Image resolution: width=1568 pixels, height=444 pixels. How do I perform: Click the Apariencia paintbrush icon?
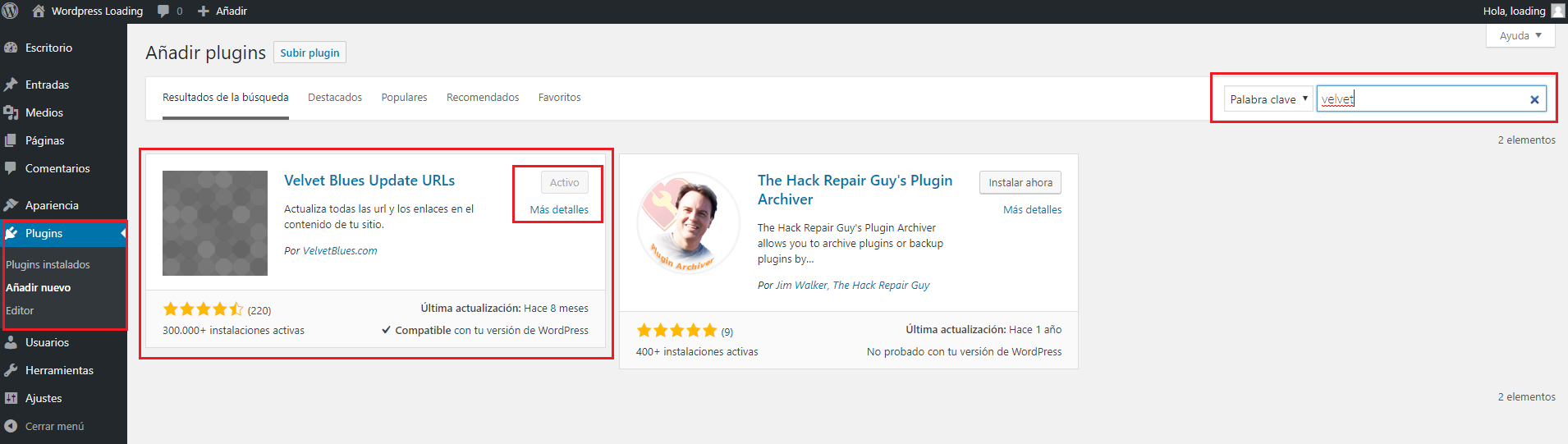coord(11,205)
